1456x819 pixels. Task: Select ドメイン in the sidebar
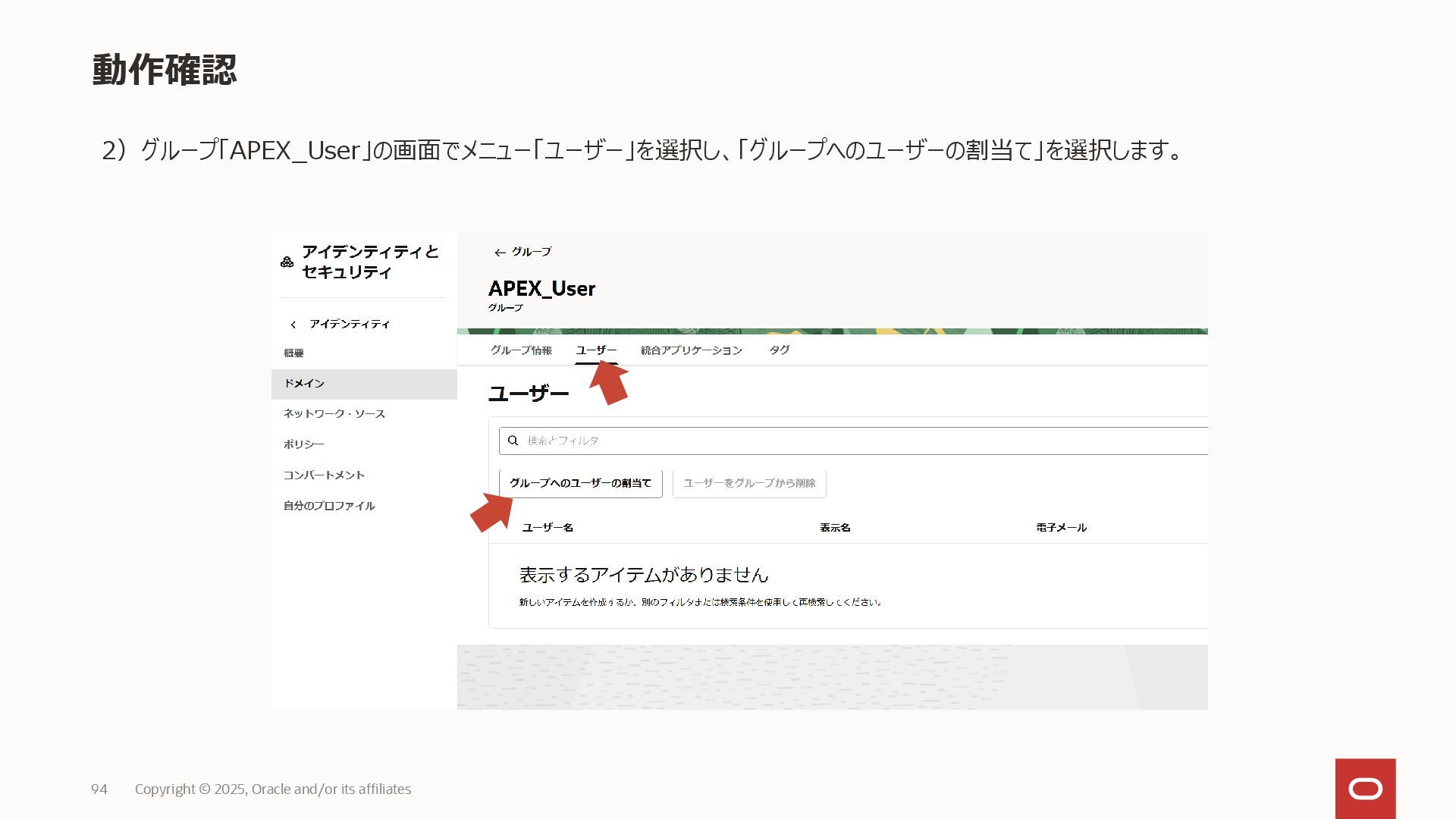(364, 384)
